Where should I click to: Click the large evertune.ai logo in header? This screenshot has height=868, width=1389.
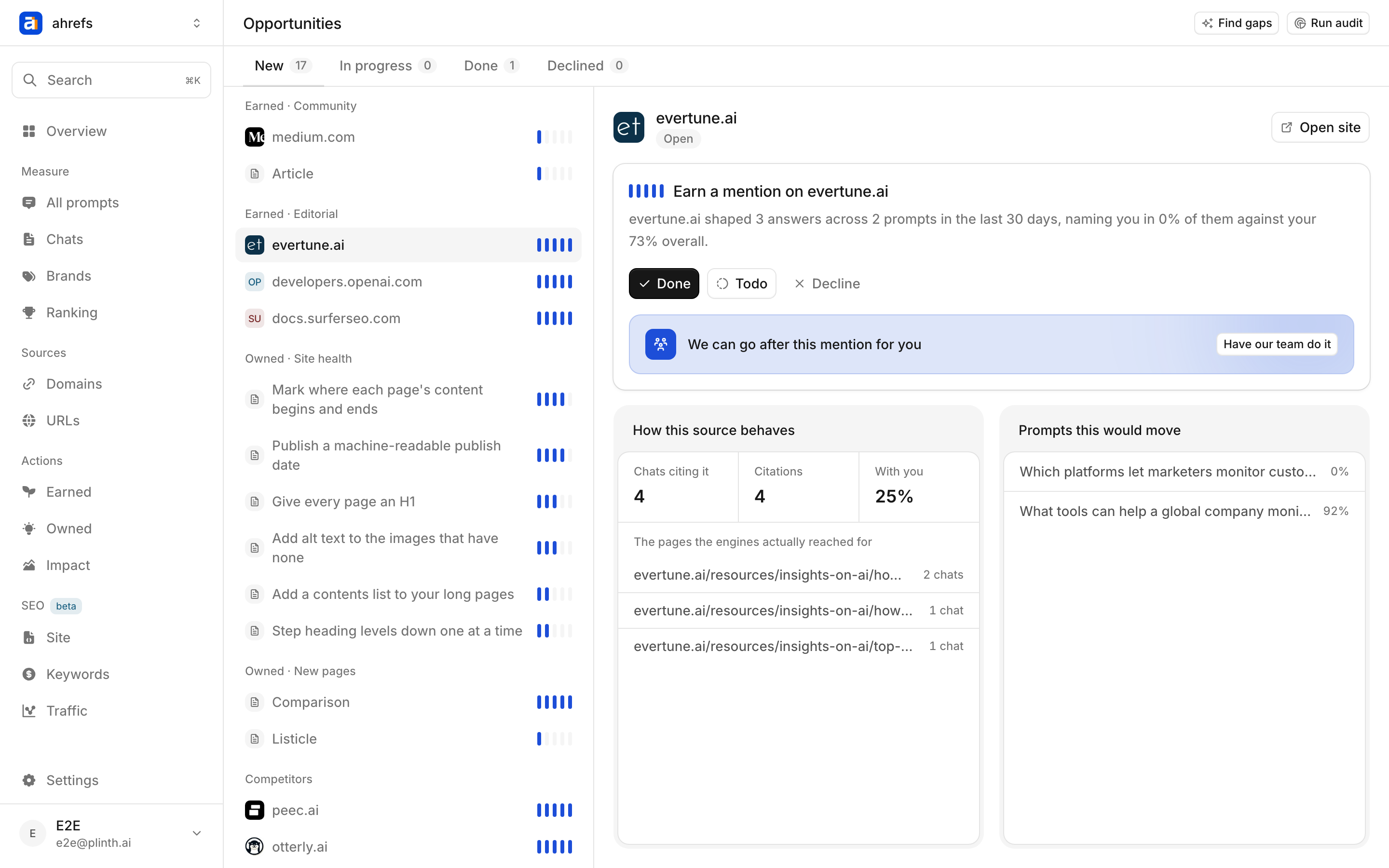pos(628,127)
